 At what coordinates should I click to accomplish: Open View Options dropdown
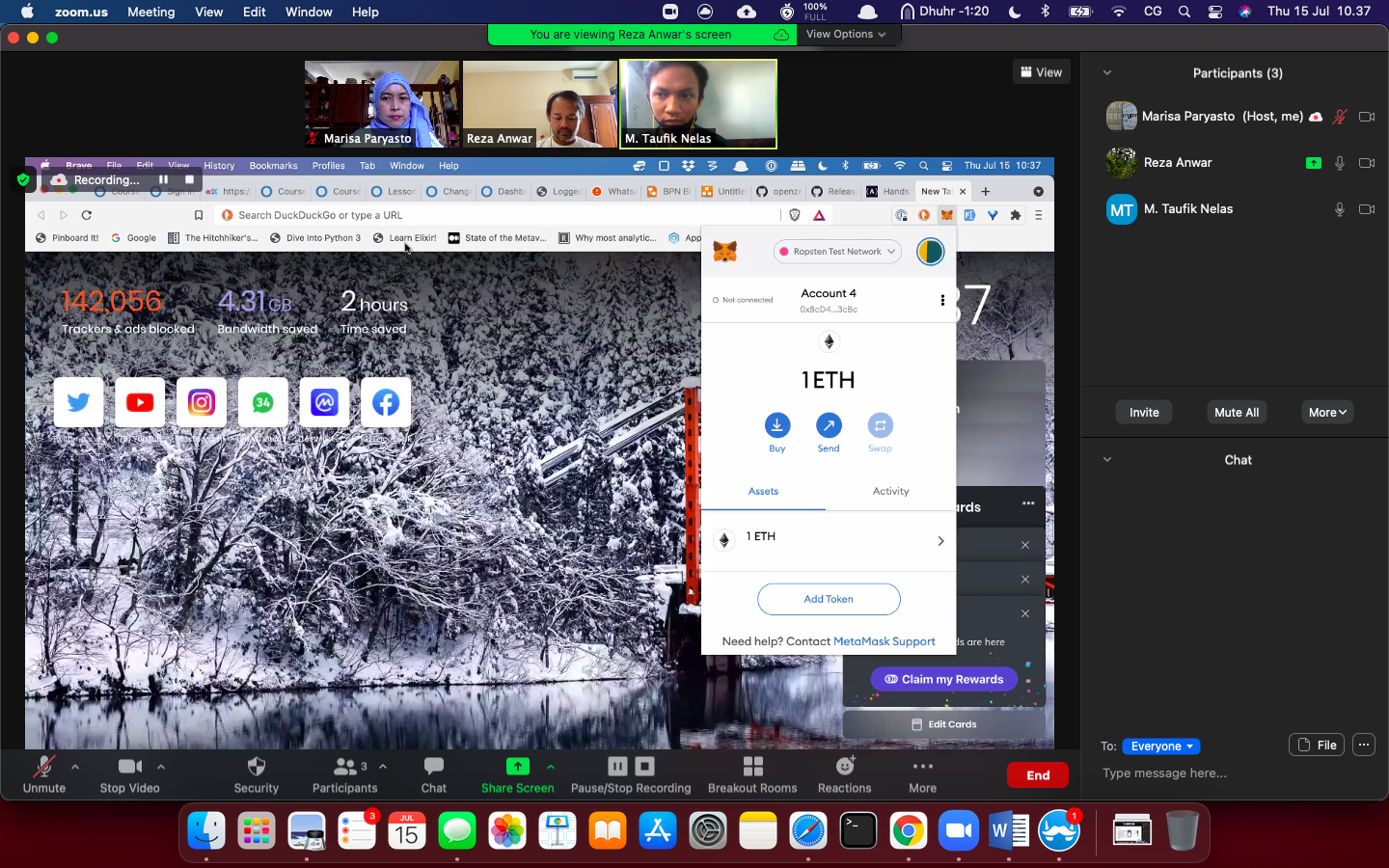(846, 34)
